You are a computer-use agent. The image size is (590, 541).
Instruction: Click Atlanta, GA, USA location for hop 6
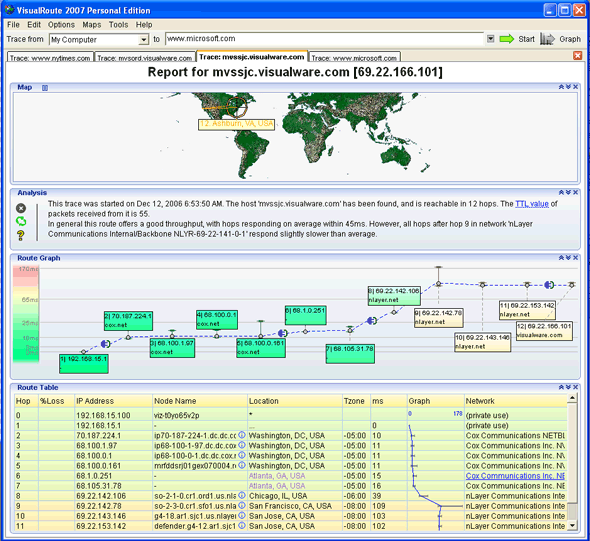[x=277, y=476]
